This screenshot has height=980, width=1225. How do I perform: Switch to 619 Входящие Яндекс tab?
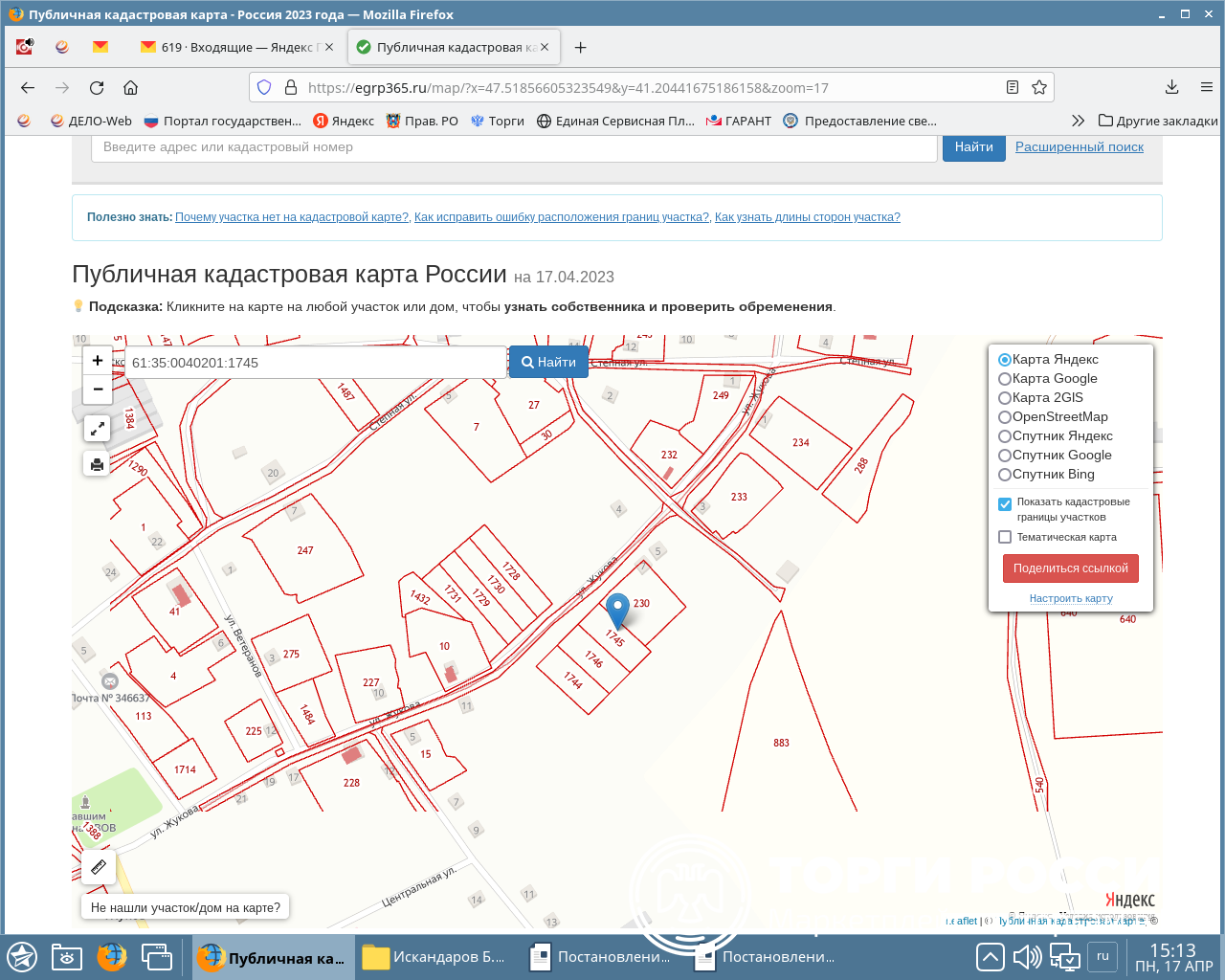[x=239, y=47]
